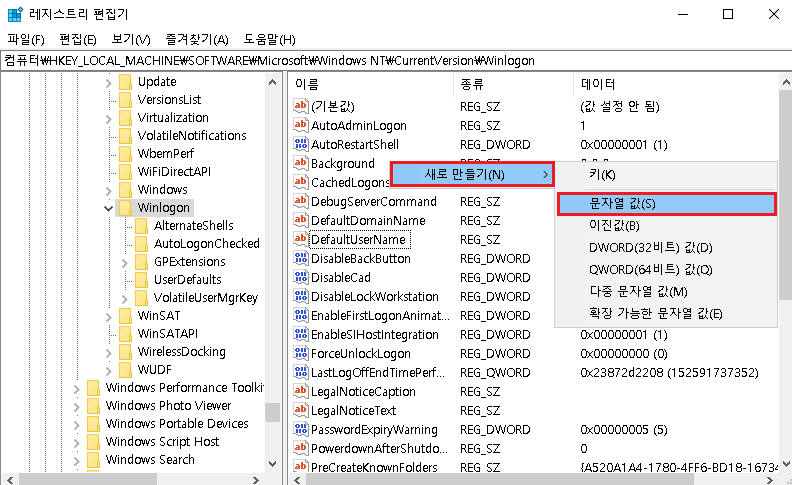Screen dimensions: 792x485
Task: Click the 이름 column header
Action: [x=307, y=83]
